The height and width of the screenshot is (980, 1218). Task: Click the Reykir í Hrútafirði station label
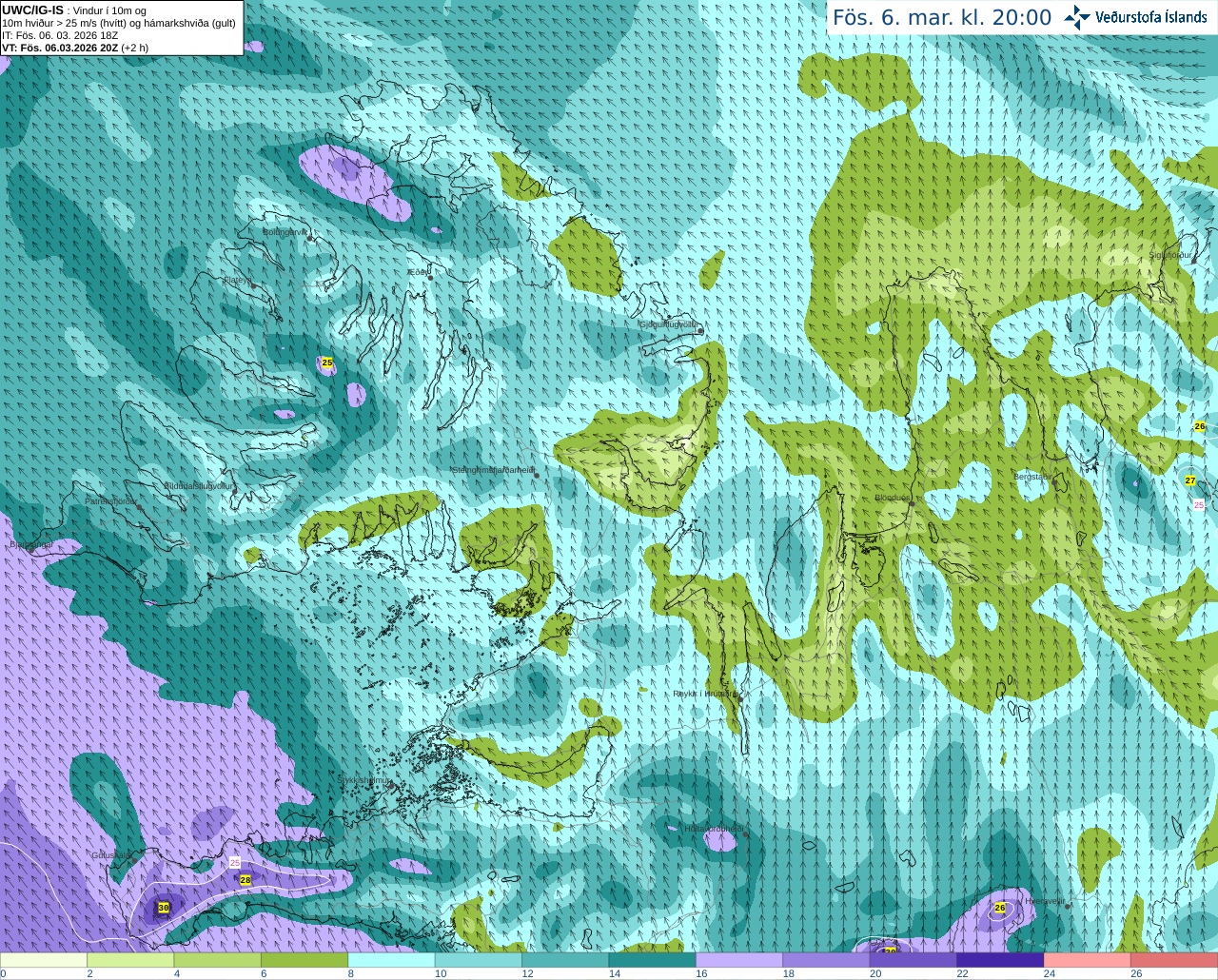[705, 694]
